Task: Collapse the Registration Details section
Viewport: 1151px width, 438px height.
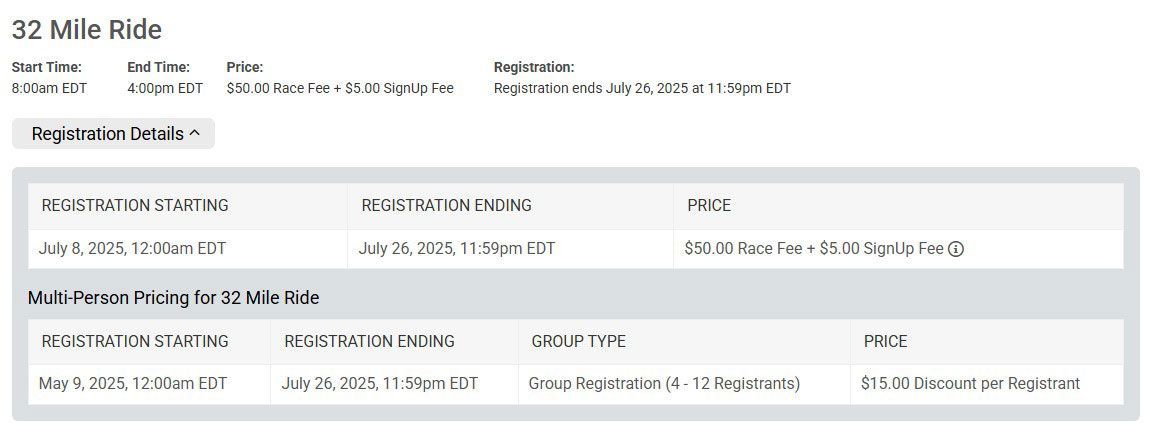Action: (x=113, y=134)
